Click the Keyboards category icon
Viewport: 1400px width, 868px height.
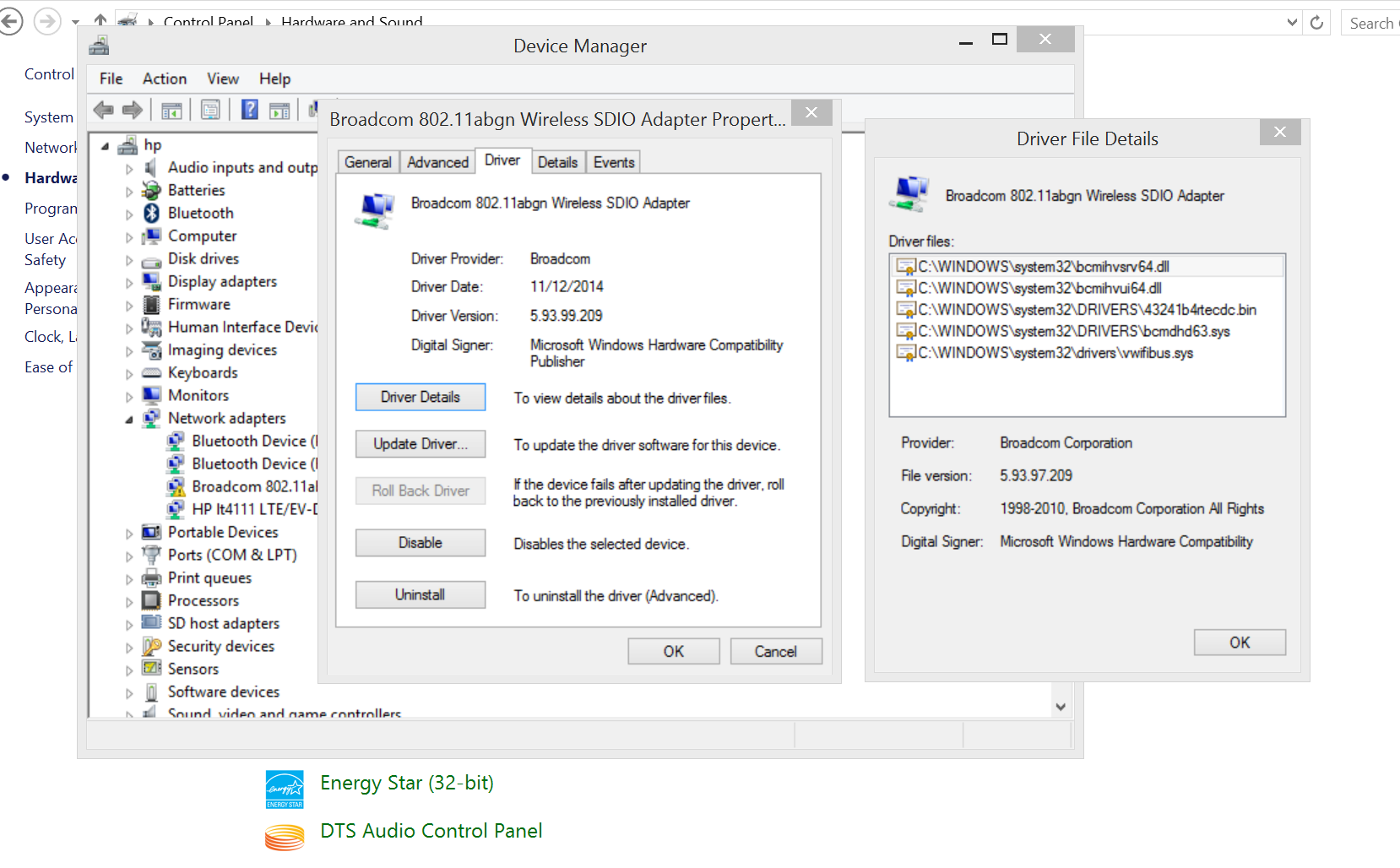151,372
